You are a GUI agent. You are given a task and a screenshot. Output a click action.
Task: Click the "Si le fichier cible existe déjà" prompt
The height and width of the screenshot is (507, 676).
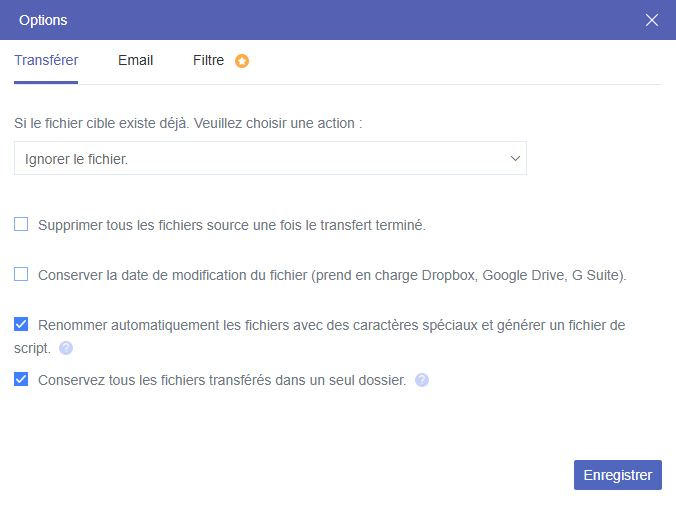tap(188, 123)
